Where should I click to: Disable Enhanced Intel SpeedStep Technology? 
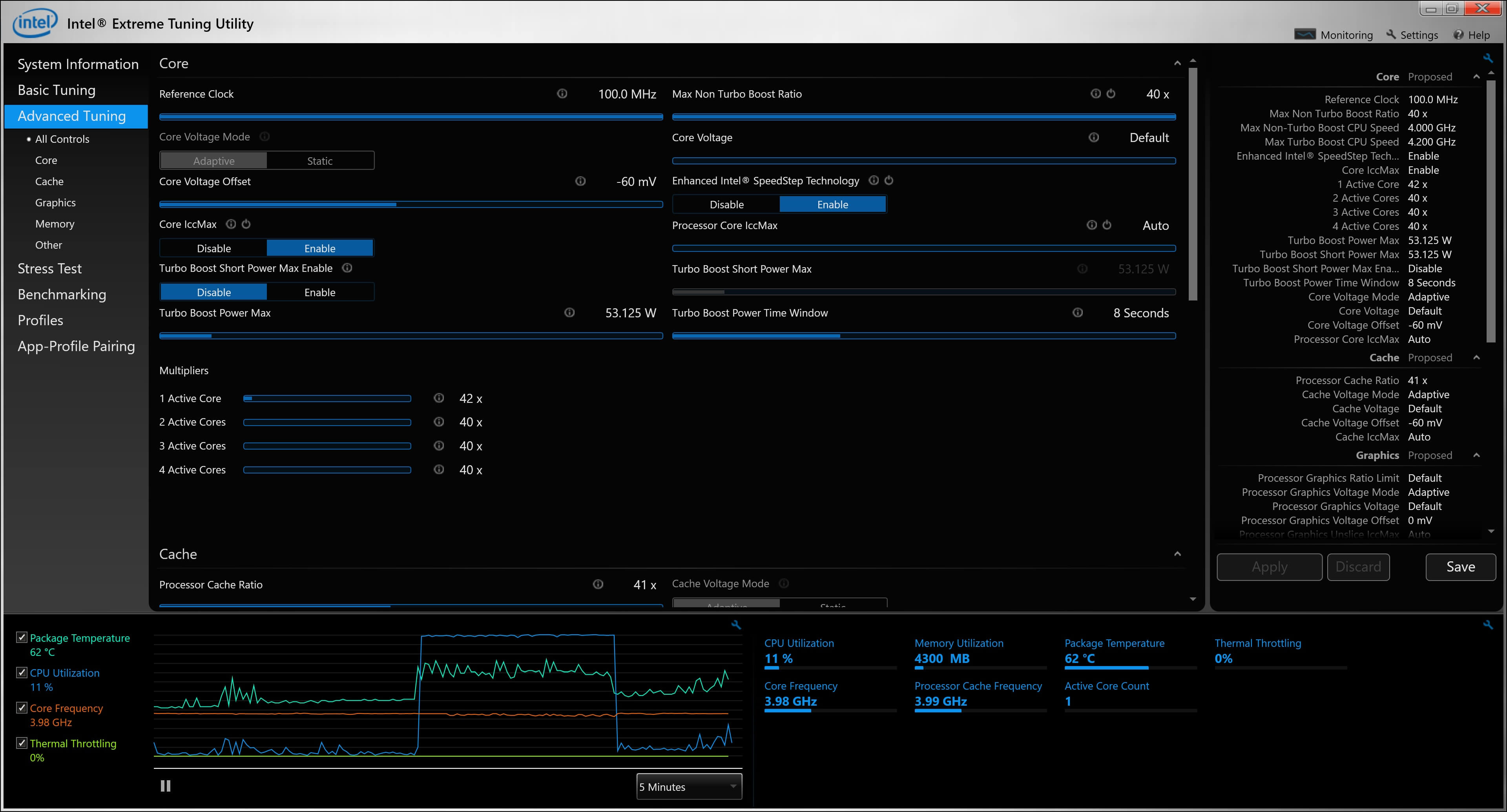click(726, 205)
